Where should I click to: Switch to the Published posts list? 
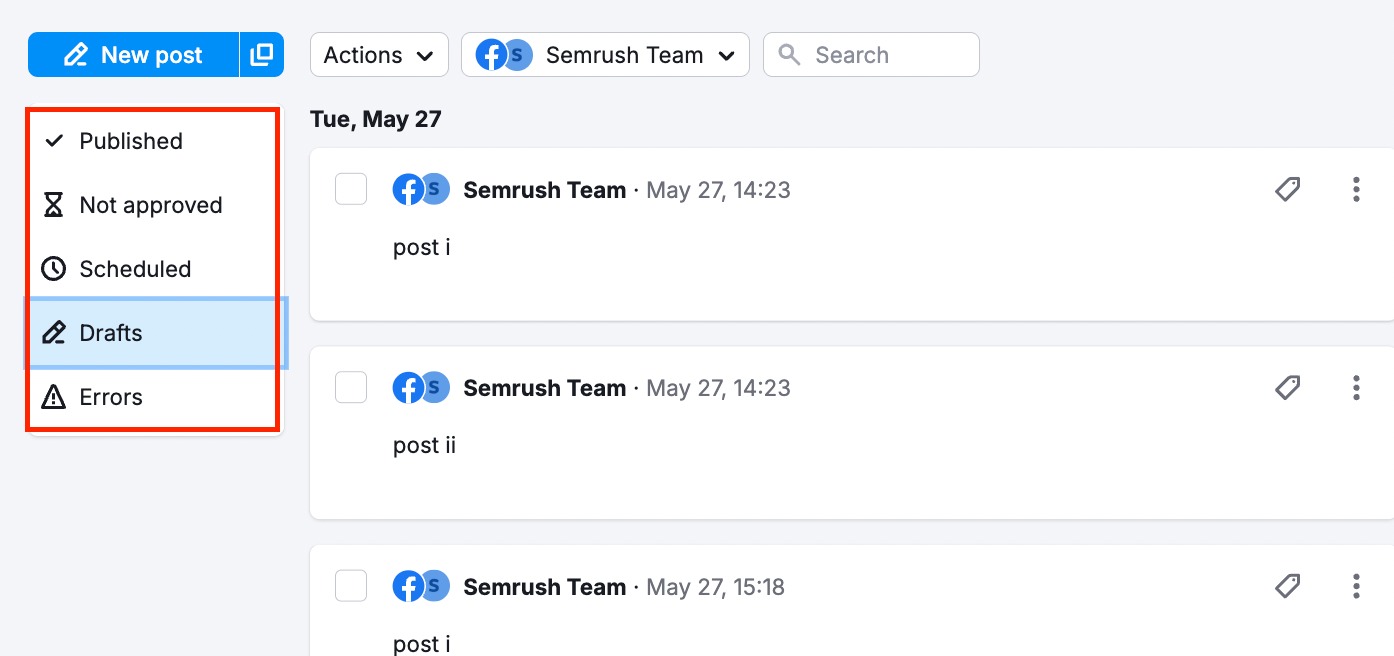pyautogui.click(x=131, y=141)
